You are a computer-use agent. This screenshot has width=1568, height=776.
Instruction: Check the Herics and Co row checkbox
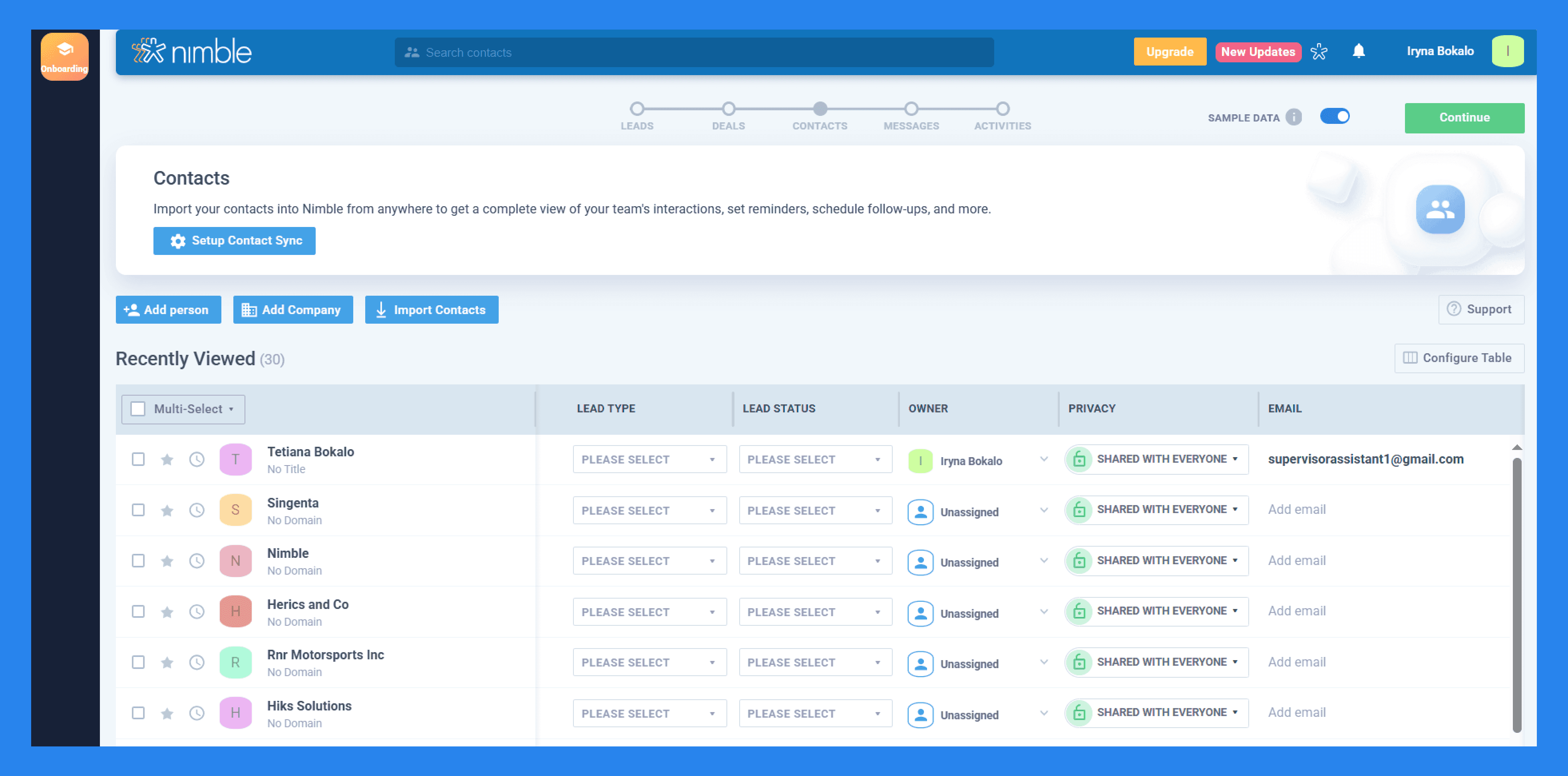click(138, 612)
